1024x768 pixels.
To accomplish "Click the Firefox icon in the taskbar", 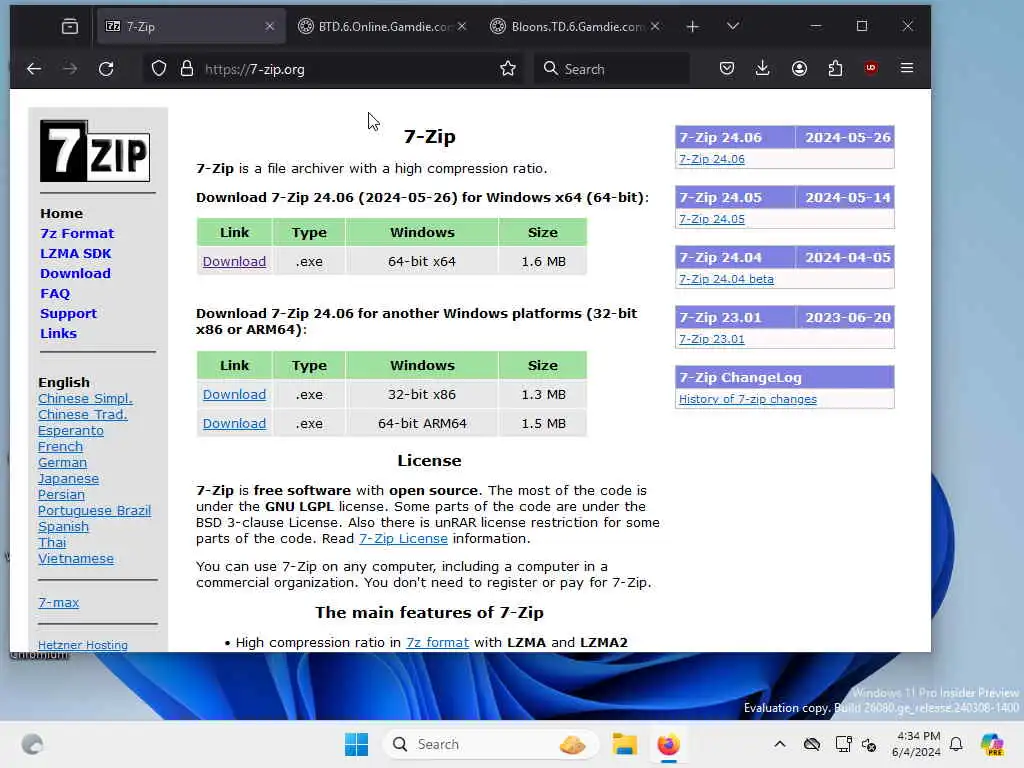I will click(x=668, y=744).
